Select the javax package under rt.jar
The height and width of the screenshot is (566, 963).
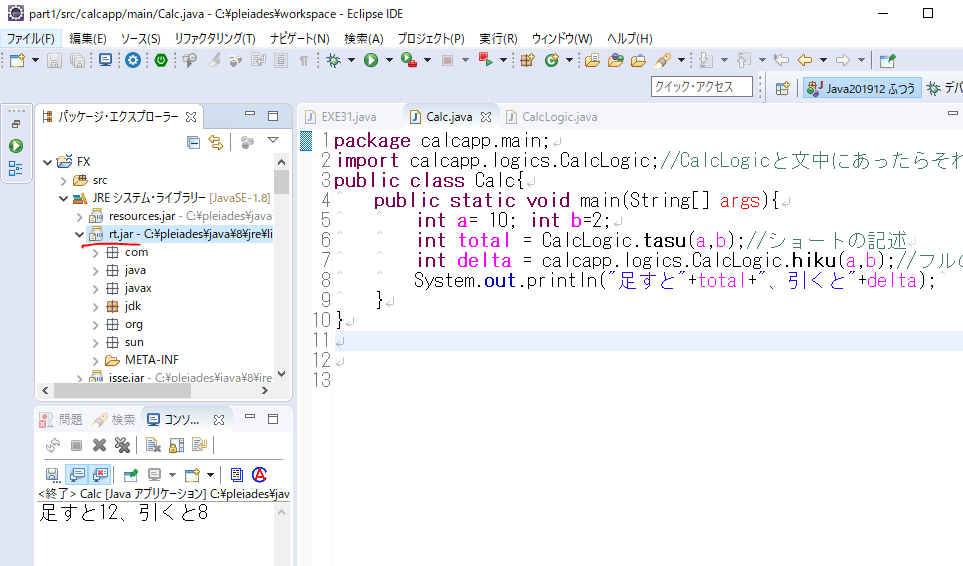pos(138,288)
